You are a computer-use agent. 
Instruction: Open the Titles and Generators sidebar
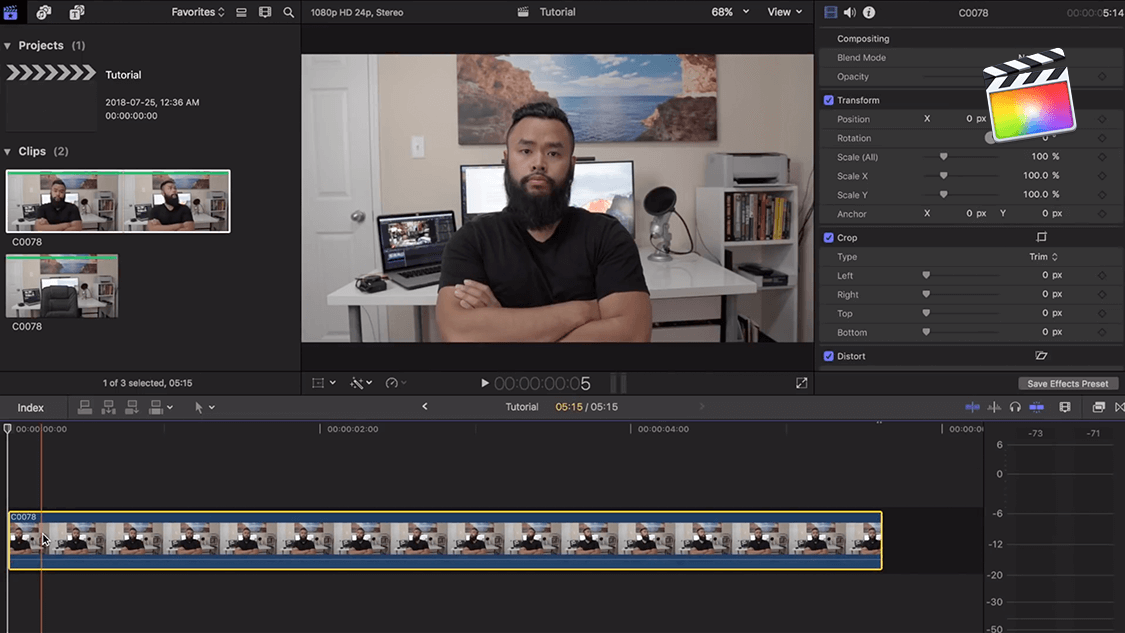pyautogui.click(x=77, y=12)
